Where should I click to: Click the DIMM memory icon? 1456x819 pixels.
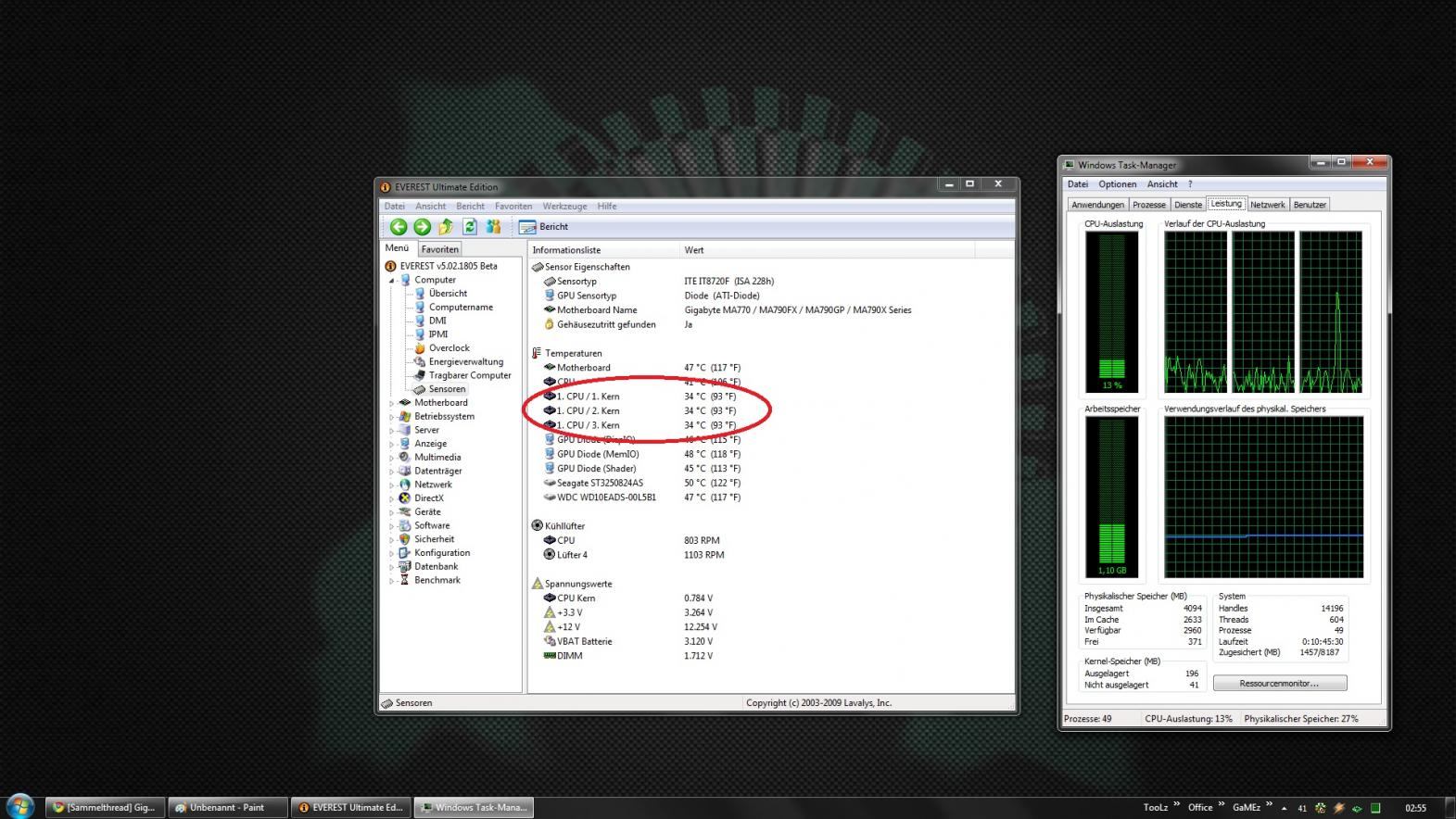(x=550, y=656)
